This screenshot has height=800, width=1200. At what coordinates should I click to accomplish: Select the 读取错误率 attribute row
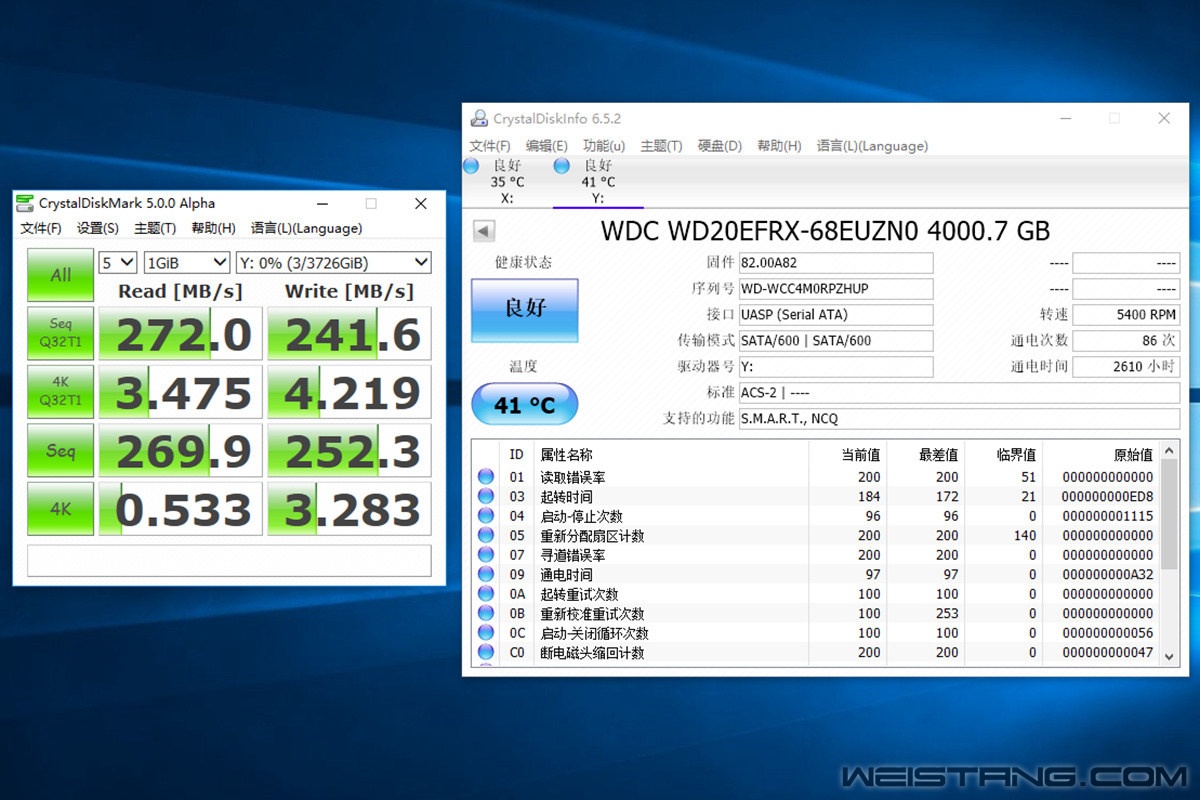point(816,477)
